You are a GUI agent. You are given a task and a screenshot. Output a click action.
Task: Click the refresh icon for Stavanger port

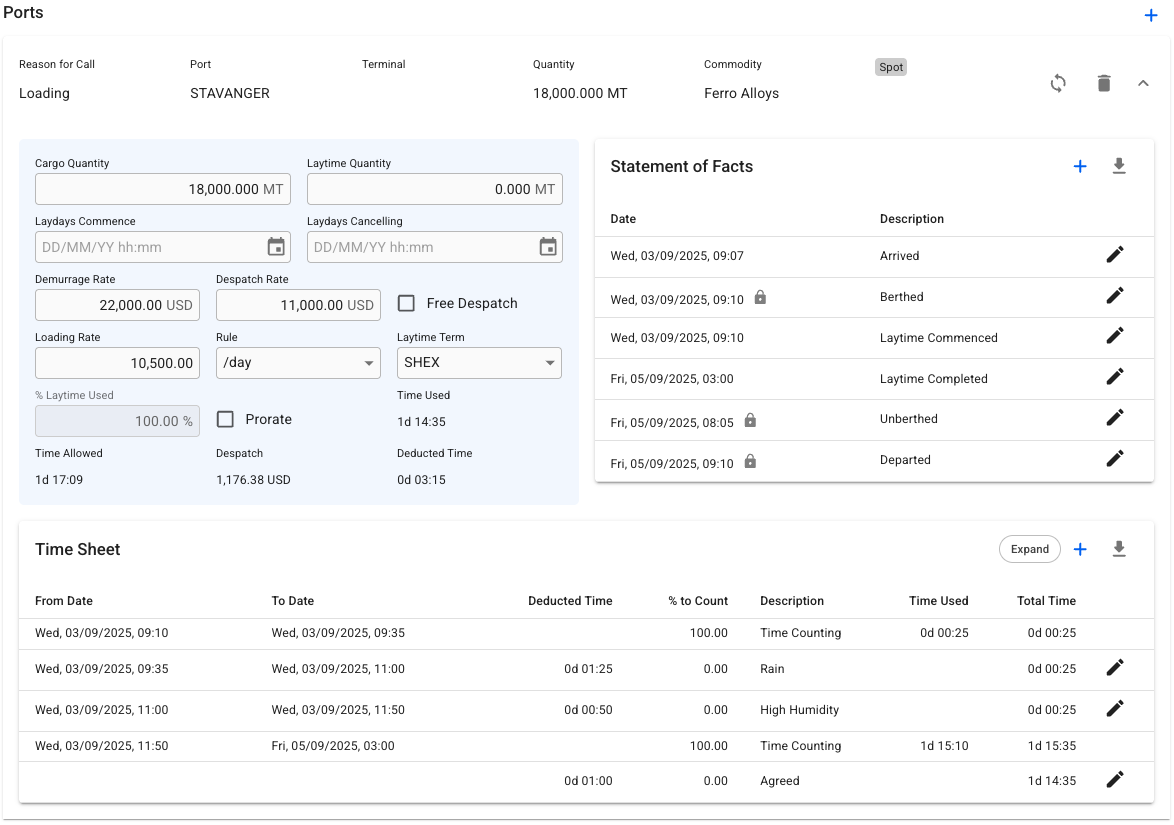(x=1058, y=84)
